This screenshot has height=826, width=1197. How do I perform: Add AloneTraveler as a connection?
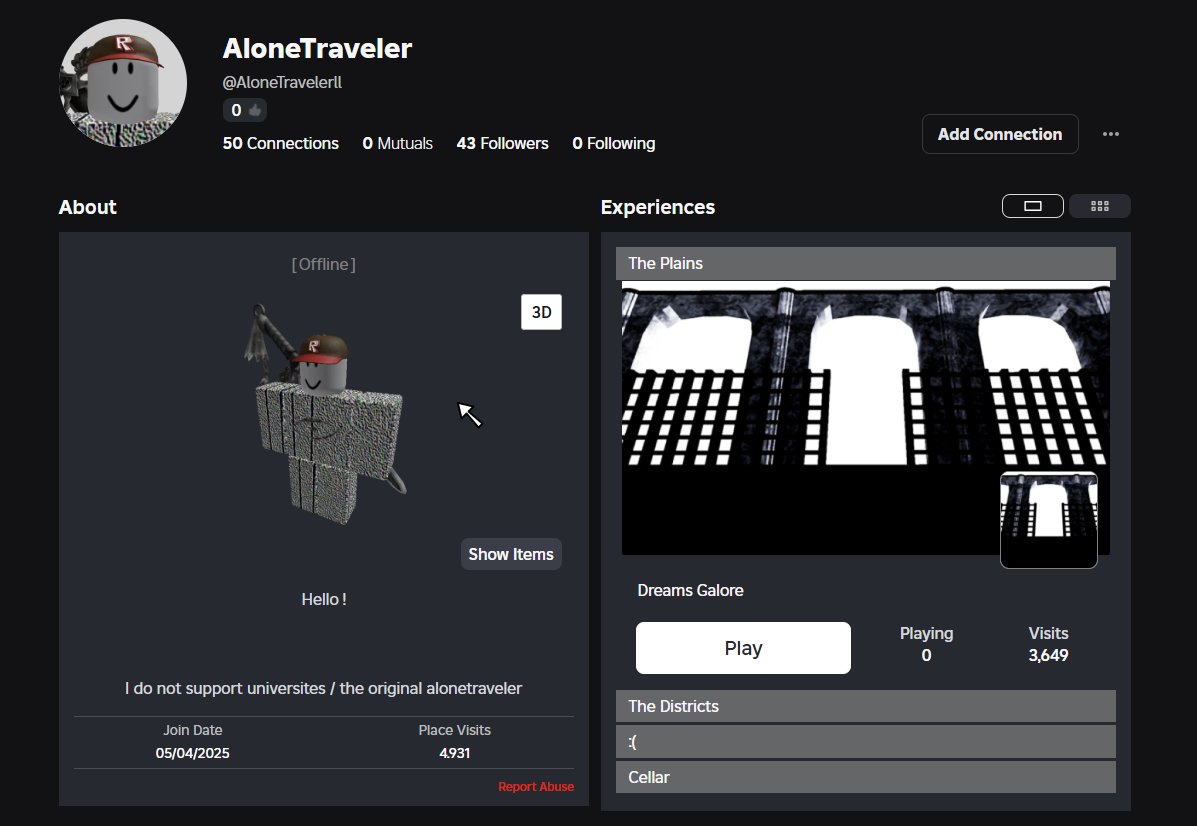tap(999, 134)
